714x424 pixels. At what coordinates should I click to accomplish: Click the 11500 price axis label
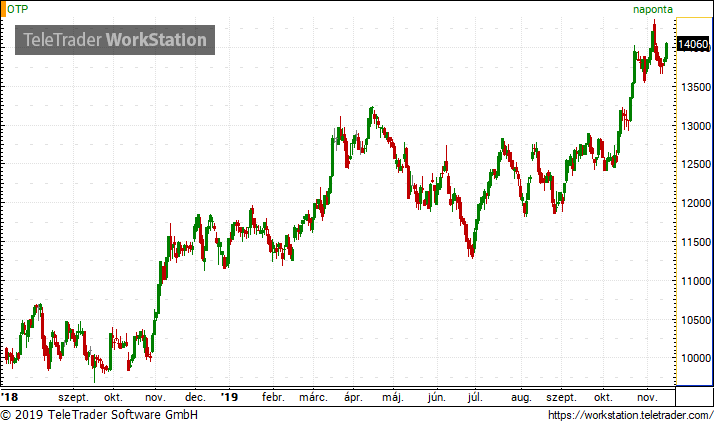(696, 242)
